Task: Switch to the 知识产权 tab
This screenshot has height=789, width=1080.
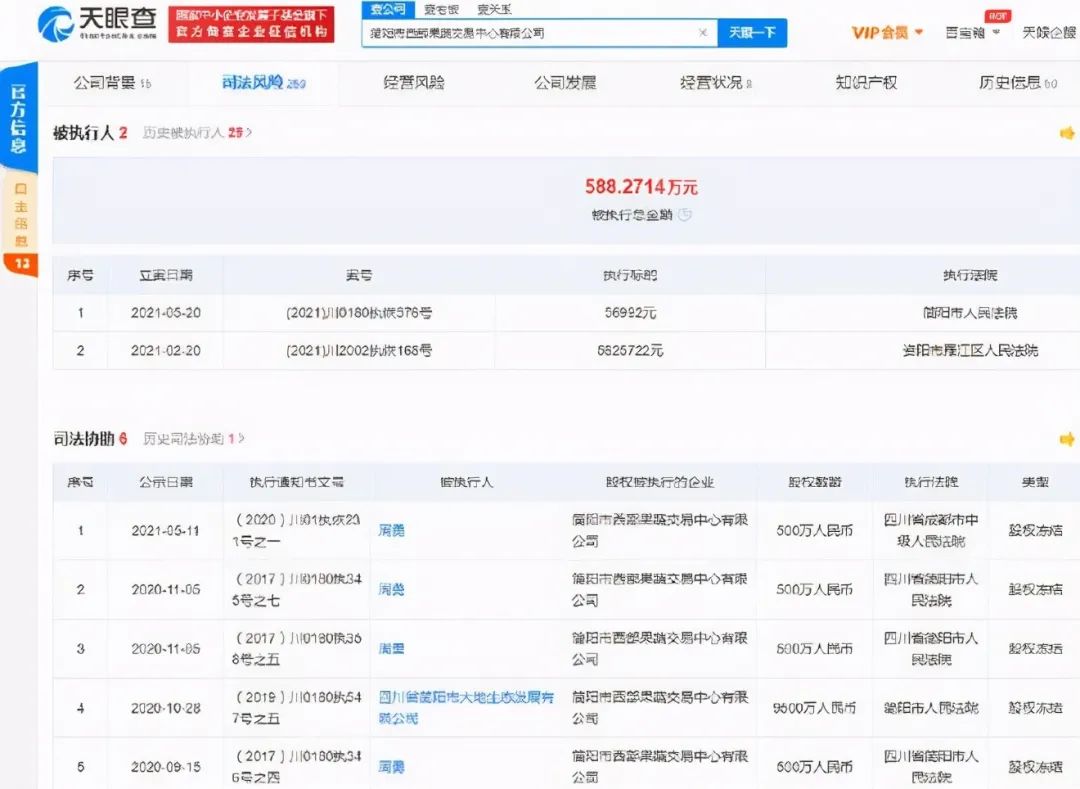Action: tap(866, 83)
